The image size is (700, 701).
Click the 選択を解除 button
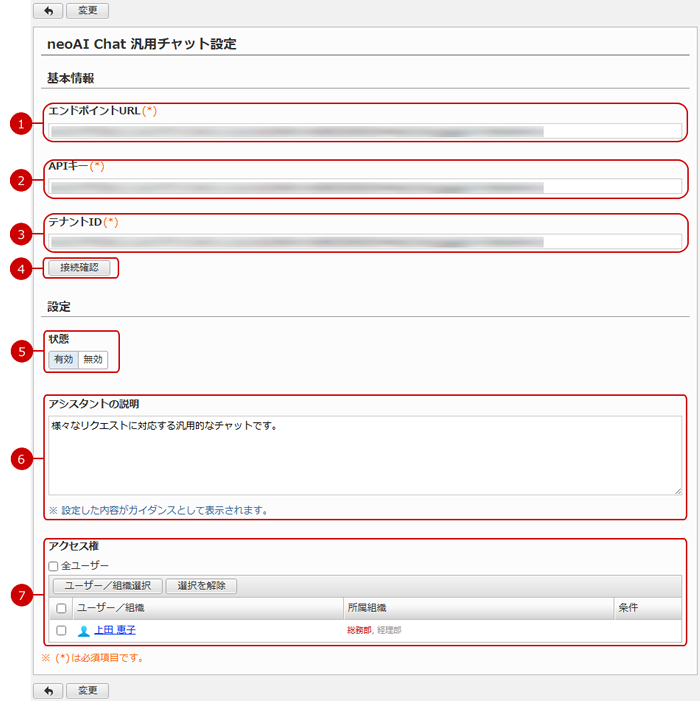tap(201, 586)
